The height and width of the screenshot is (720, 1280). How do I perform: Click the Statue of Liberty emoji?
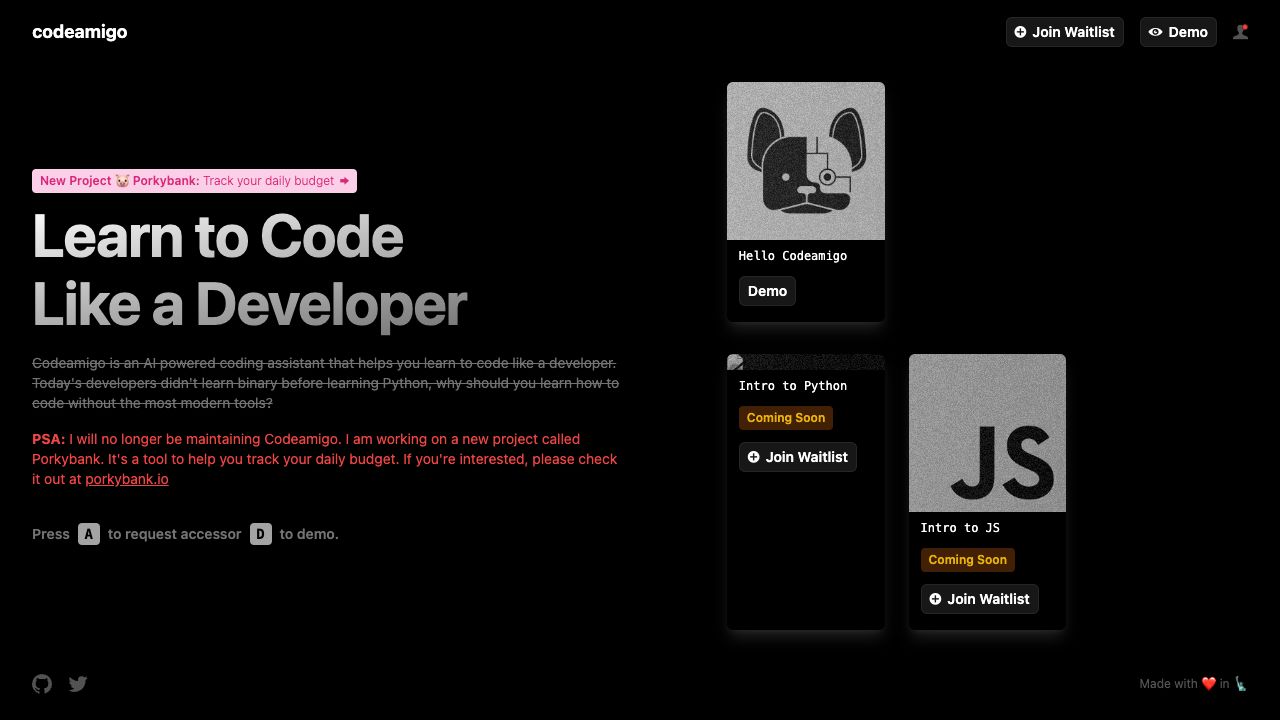[1241, 684]
